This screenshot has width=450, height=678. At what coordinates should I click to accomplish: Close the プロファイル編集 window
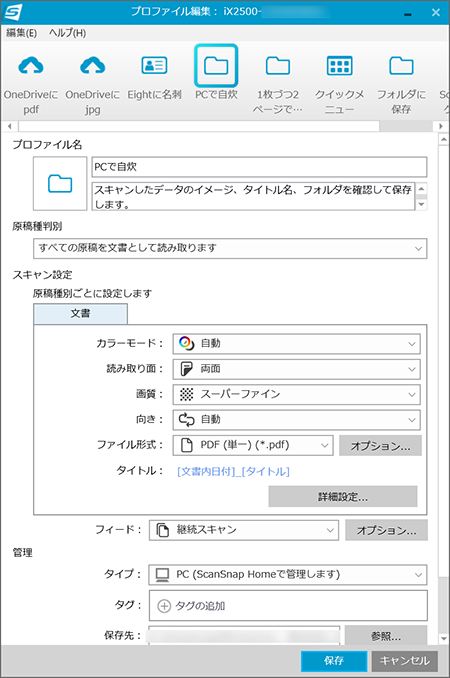click(436, 13)
